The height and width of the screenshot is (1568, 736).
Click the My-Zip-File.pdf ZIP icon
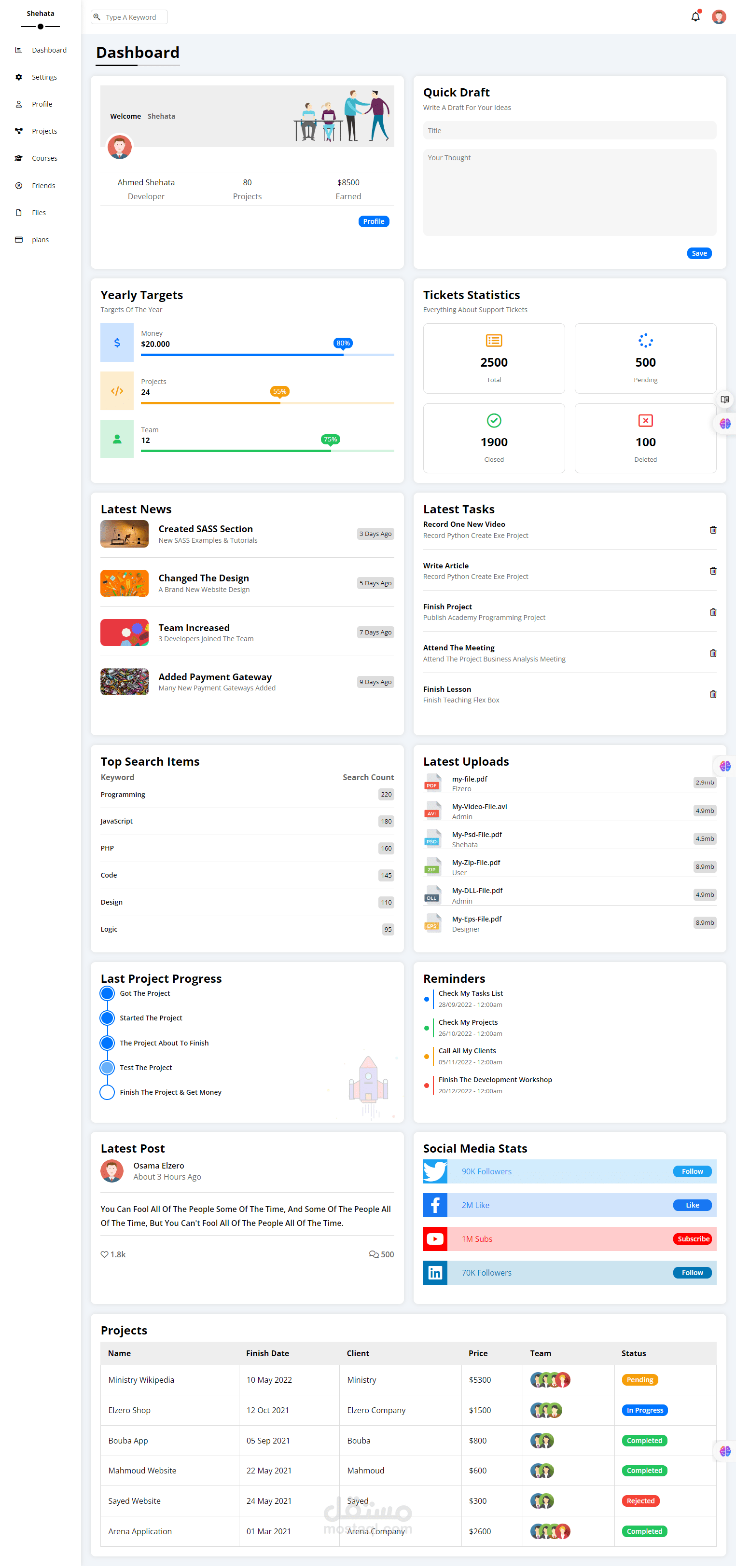[x=432, y=867]
